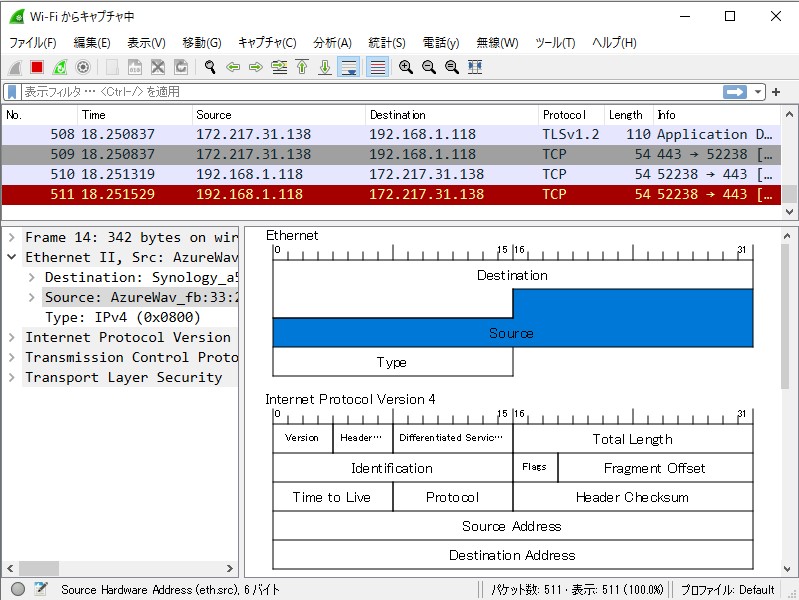Toggle packet colorization rules button
The image size is (799, 600).
pos(378,67)
